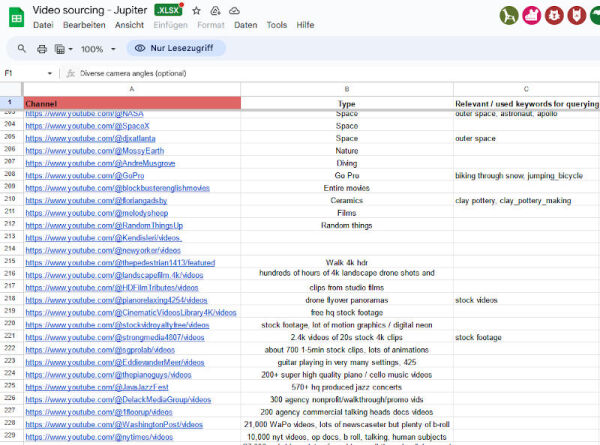Star the Video sourcing - Jupiter document

pyautogui.click(x=196, y=11)
